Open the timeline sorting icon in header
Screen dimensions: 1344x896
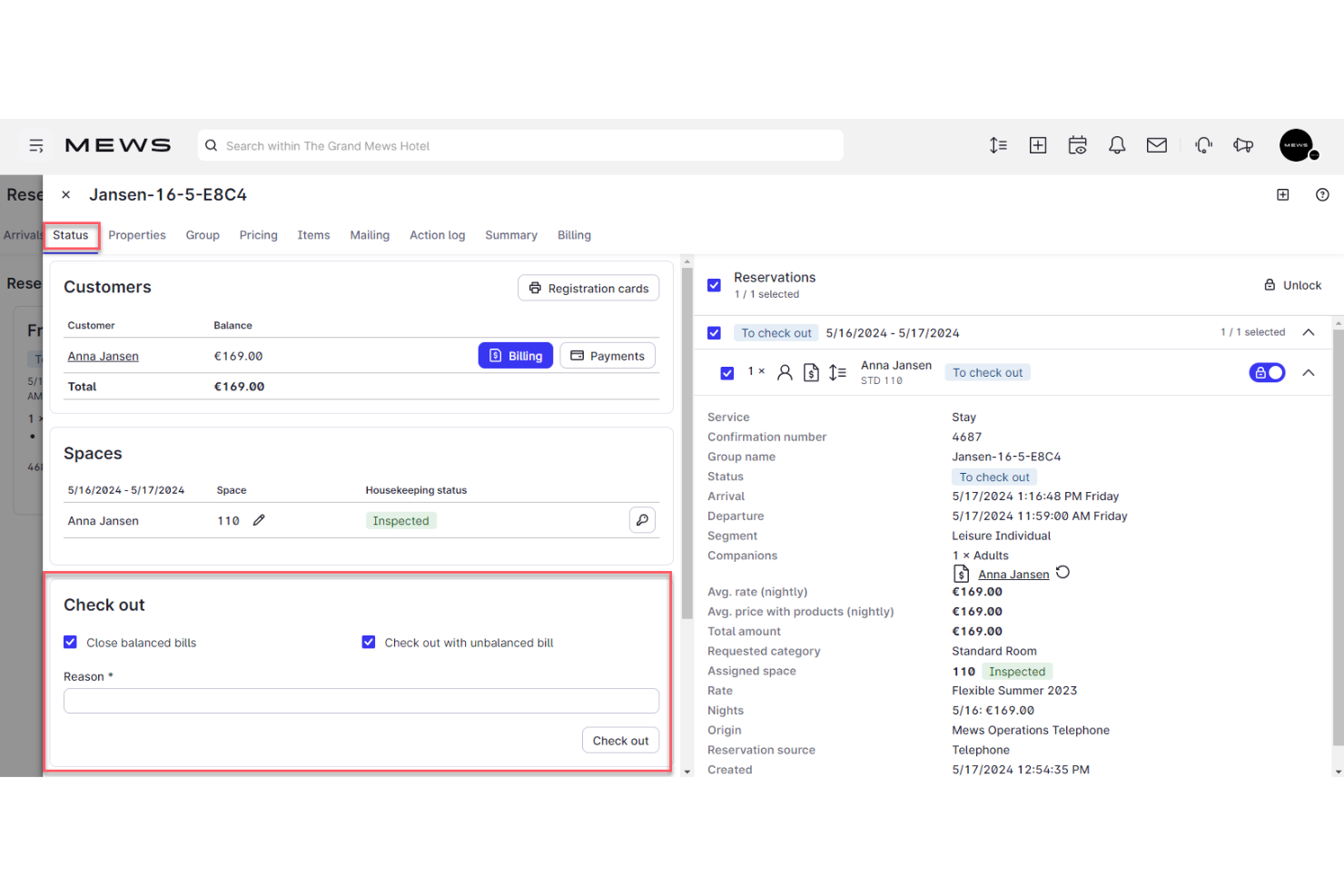(998, 145)
